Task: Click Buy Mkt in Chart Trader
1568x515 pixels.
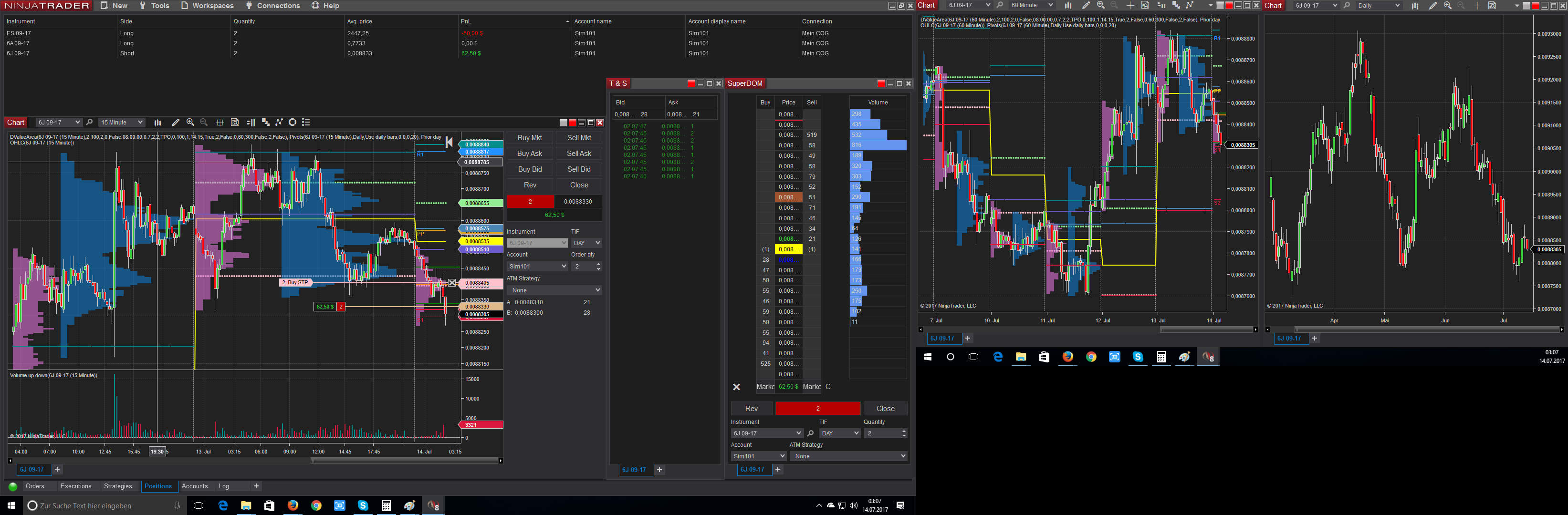Action: click(530, 138)
